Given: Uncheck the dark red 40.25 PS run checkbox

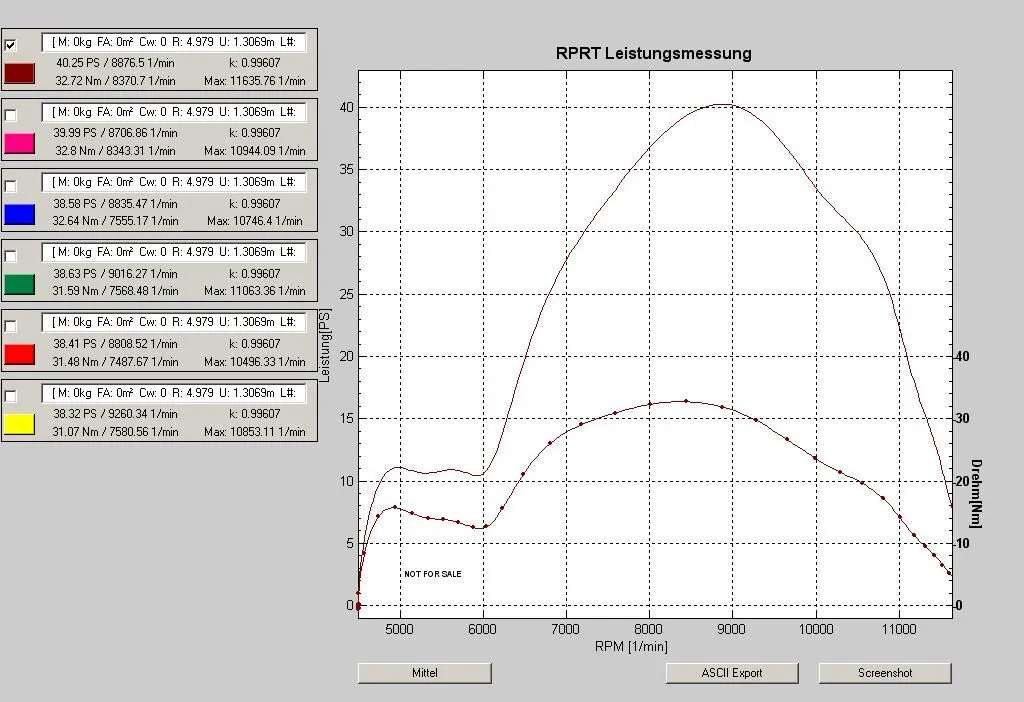Looking at the screenshot, I should pyautogui.click(x=10, y=45).
